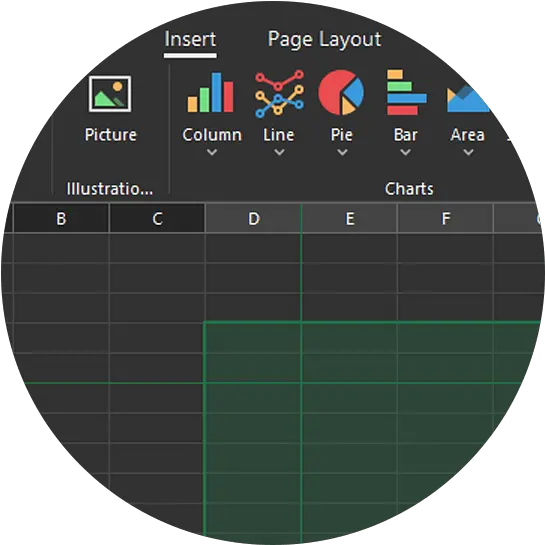545x545 pixels.
Task: Select column E header
Action: pos(350,218)
